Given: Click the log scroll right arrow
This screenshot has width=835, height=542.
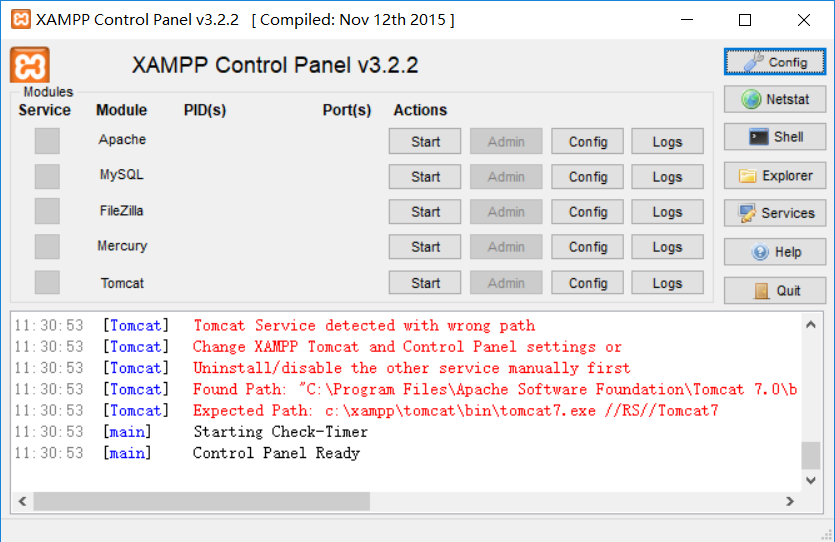Looking at the screenshot, I should [x=790, y=501].
